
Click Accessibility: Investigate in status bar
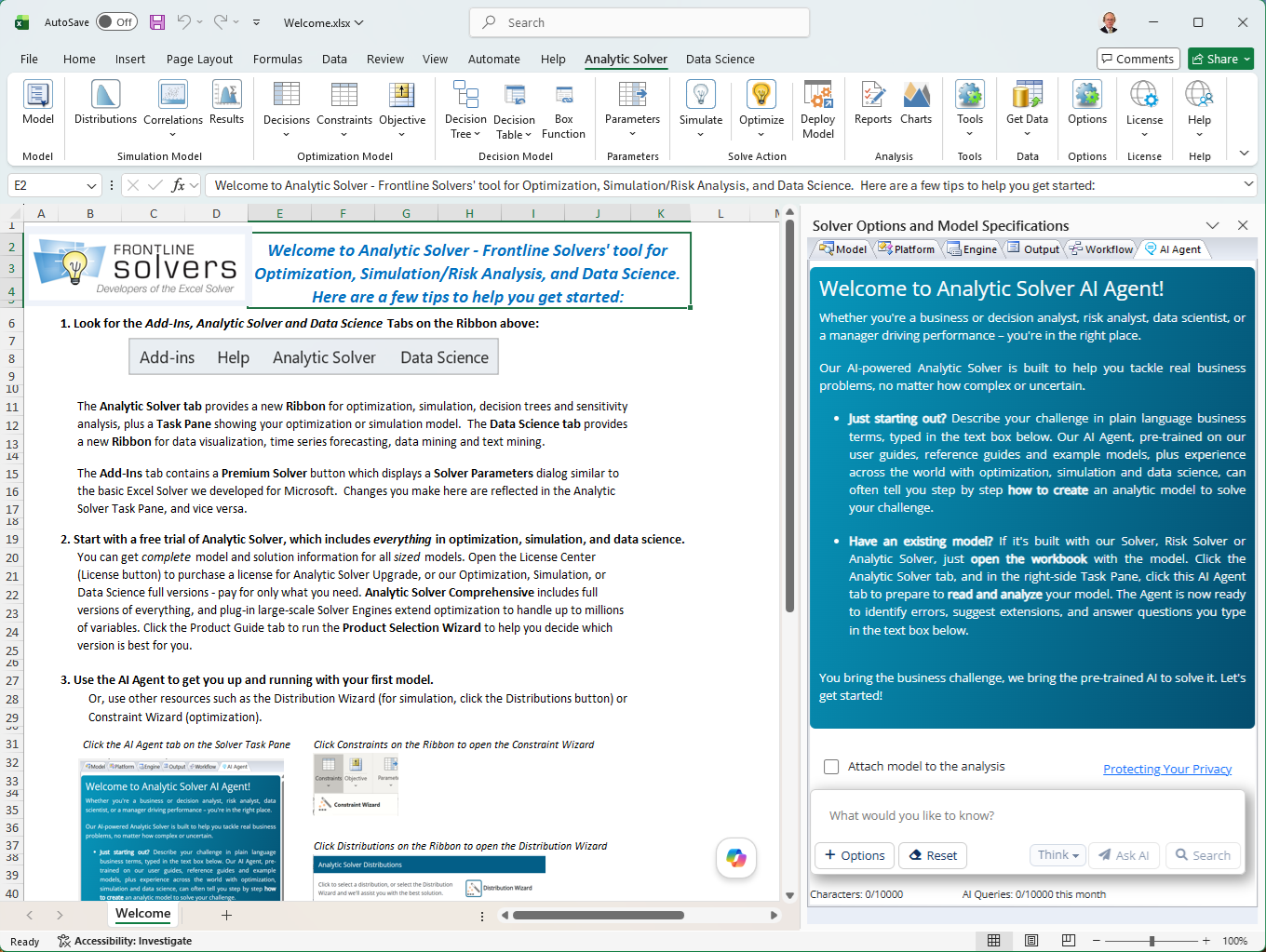(125, 941)
